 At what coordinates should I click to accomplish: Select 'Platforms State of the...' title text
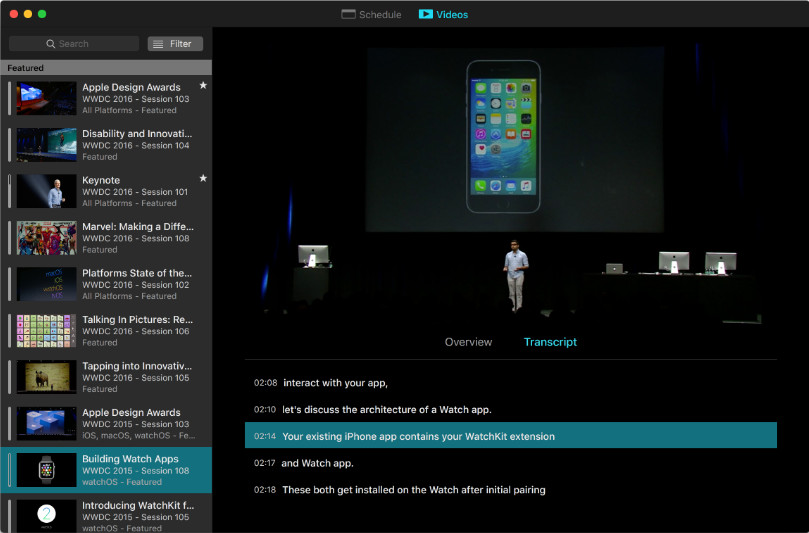pos(137,273)
